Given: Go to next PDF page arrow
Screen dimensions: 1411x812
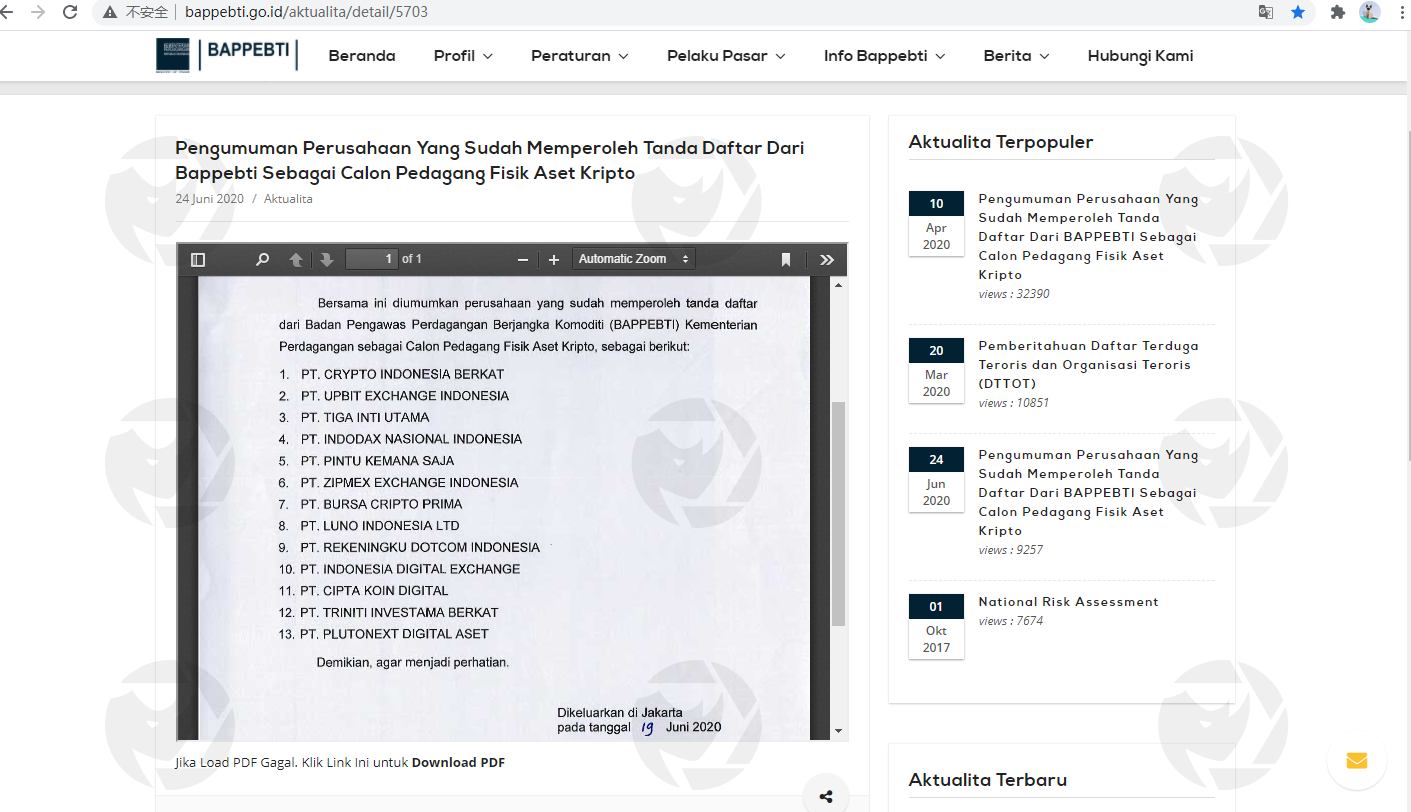Looking at the screenshot, I should point(326,260).
